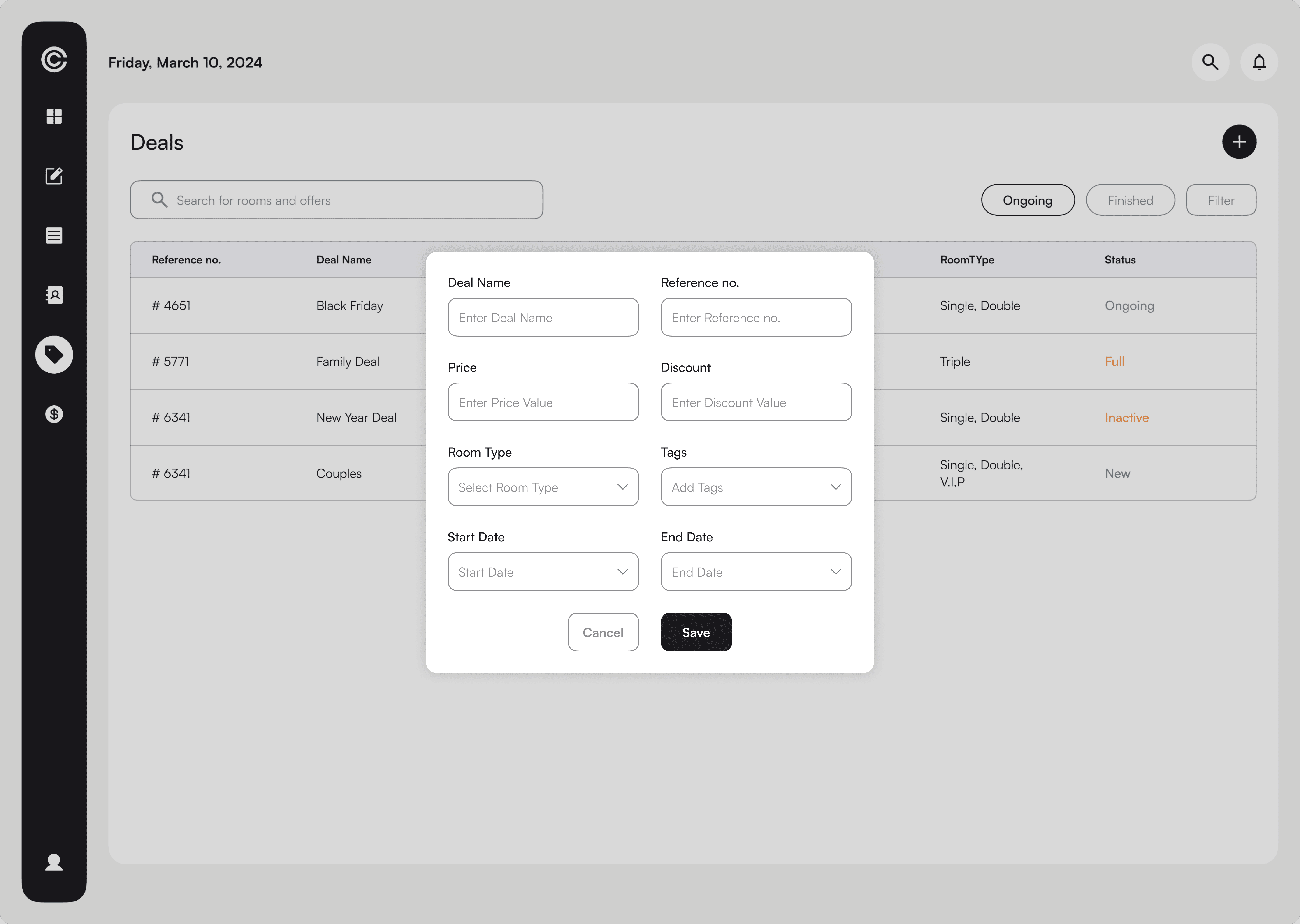
Task: Open the dollar payments sidebar icon
Action: click(54, 414)
